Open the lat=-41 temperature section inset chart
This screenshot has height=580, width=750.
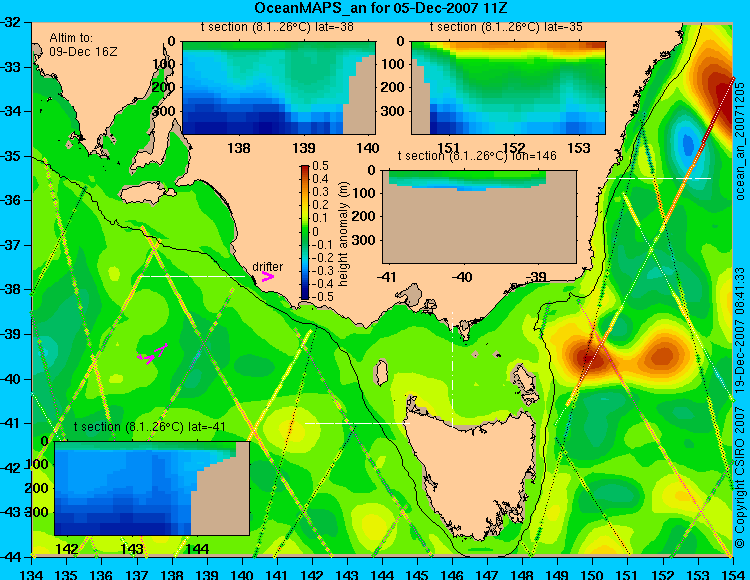click(x=152, y=488)
